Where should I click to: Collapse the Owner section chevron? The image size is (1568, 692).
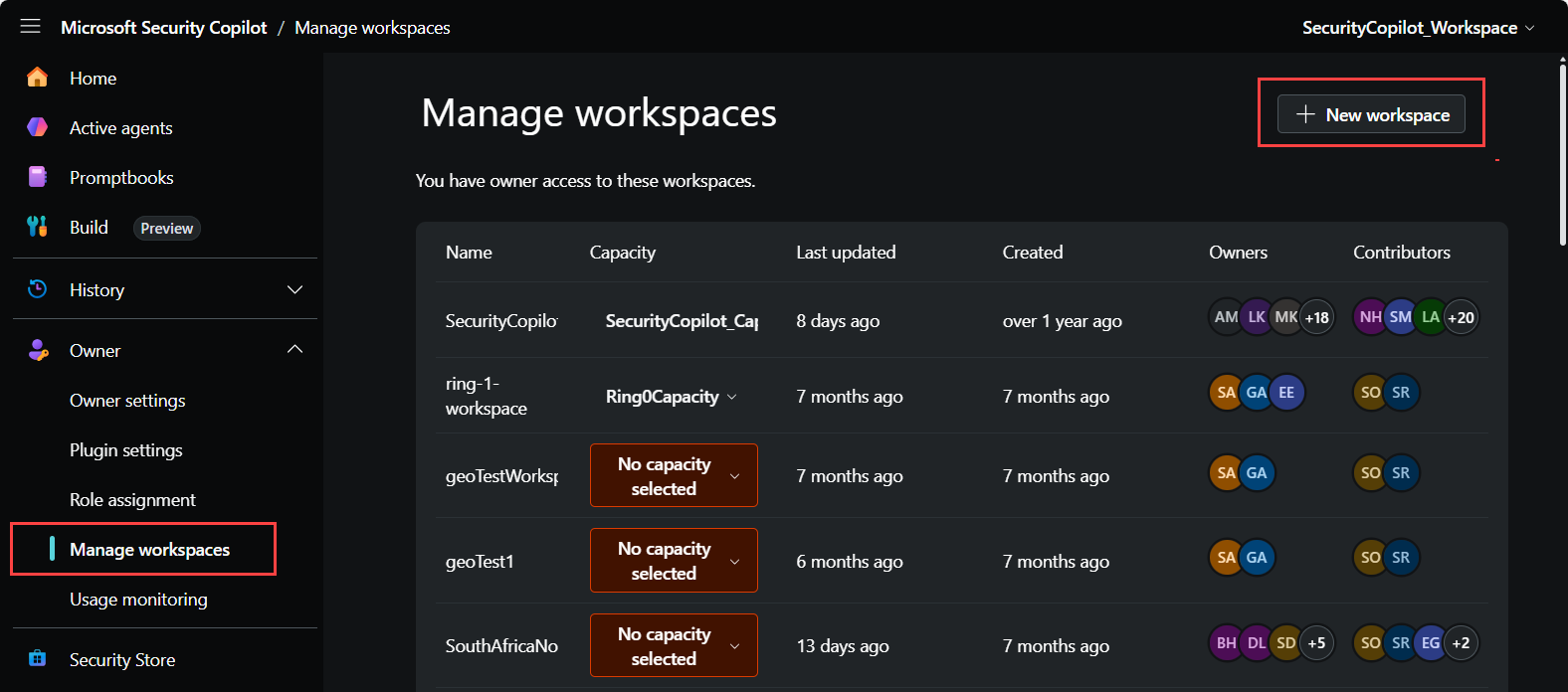click(x=294, y=350)
